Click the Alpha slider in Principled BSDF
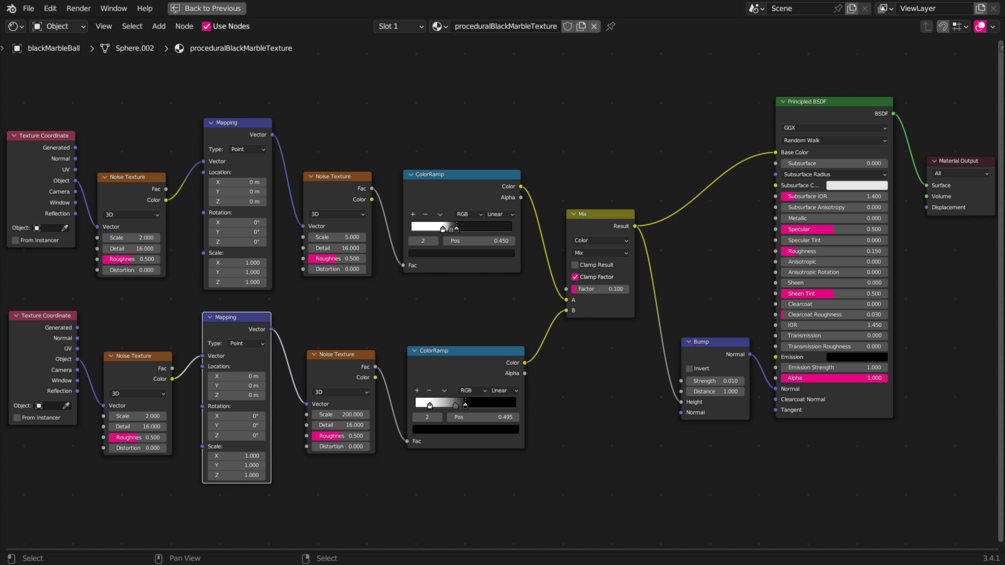Image resolution: width=1005 pixels, height=565 pixels. pyautogui.click(x=834, y=378)
